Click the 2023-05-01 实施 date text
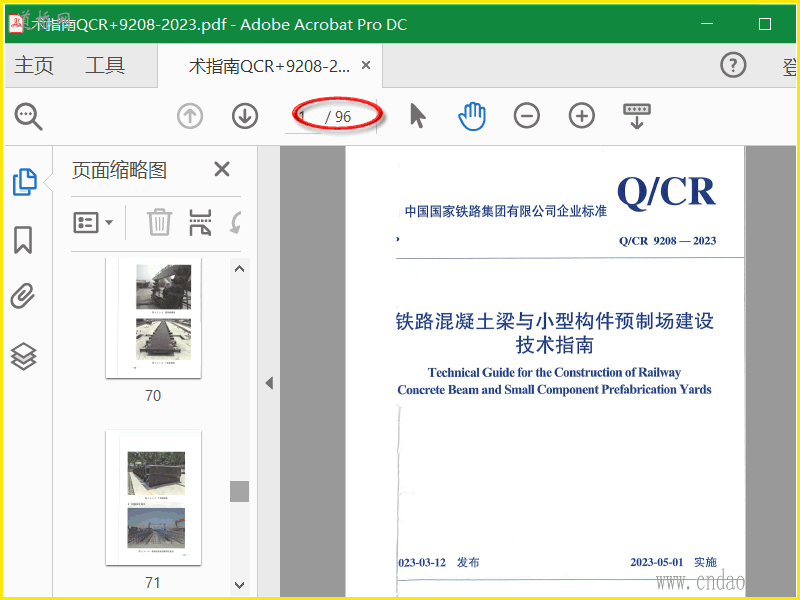This screenshot has height=600, width=800. pyautogui.click(x=673, y=562)
